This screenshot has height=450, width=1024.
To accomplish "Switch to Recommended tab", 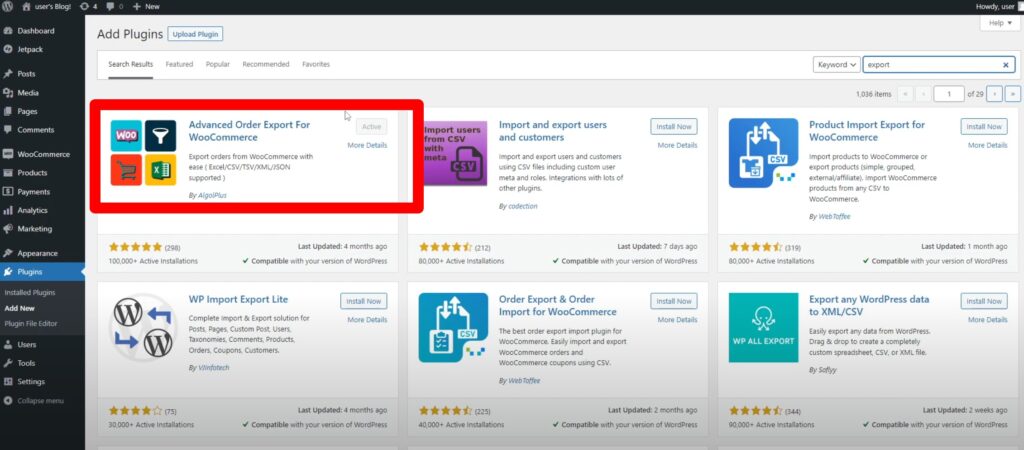I will click(x=266, y=65).
